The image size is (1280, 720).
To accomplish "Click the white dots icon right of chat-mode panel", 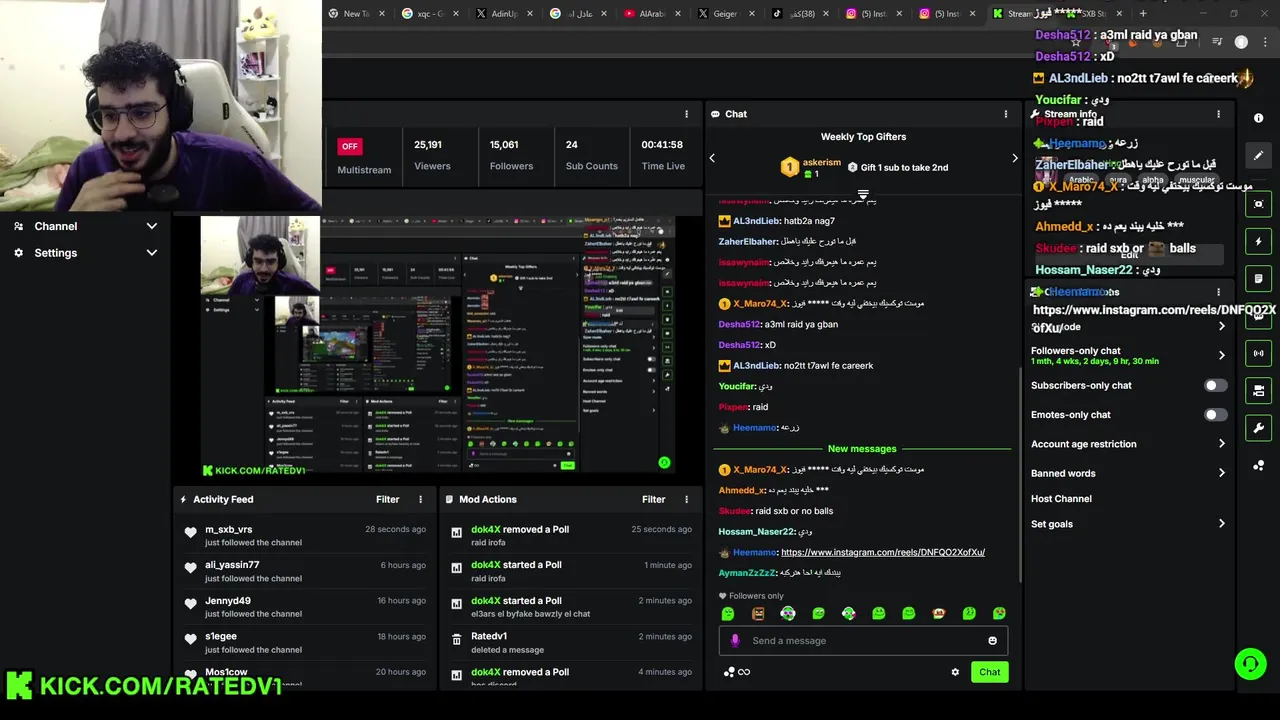I will 1258,465.
